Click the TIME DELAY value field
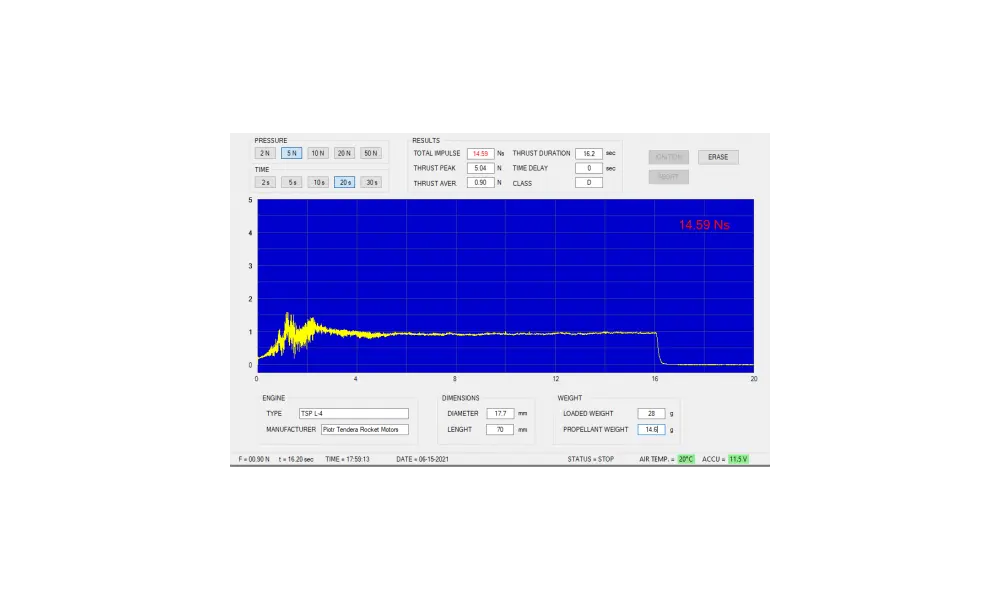The width and height of the screenshot is (1000, 600). click(x=589, y=168)
